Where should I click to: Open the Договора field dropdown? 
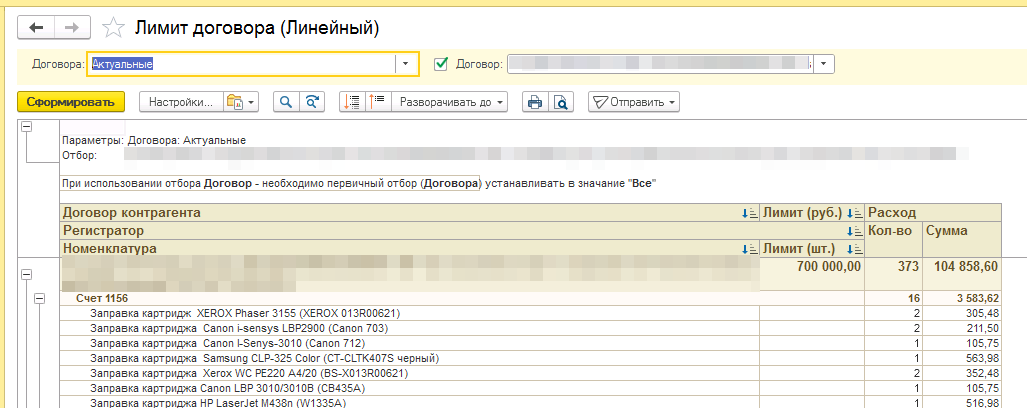pyautogui.click(x=406, y=64)
